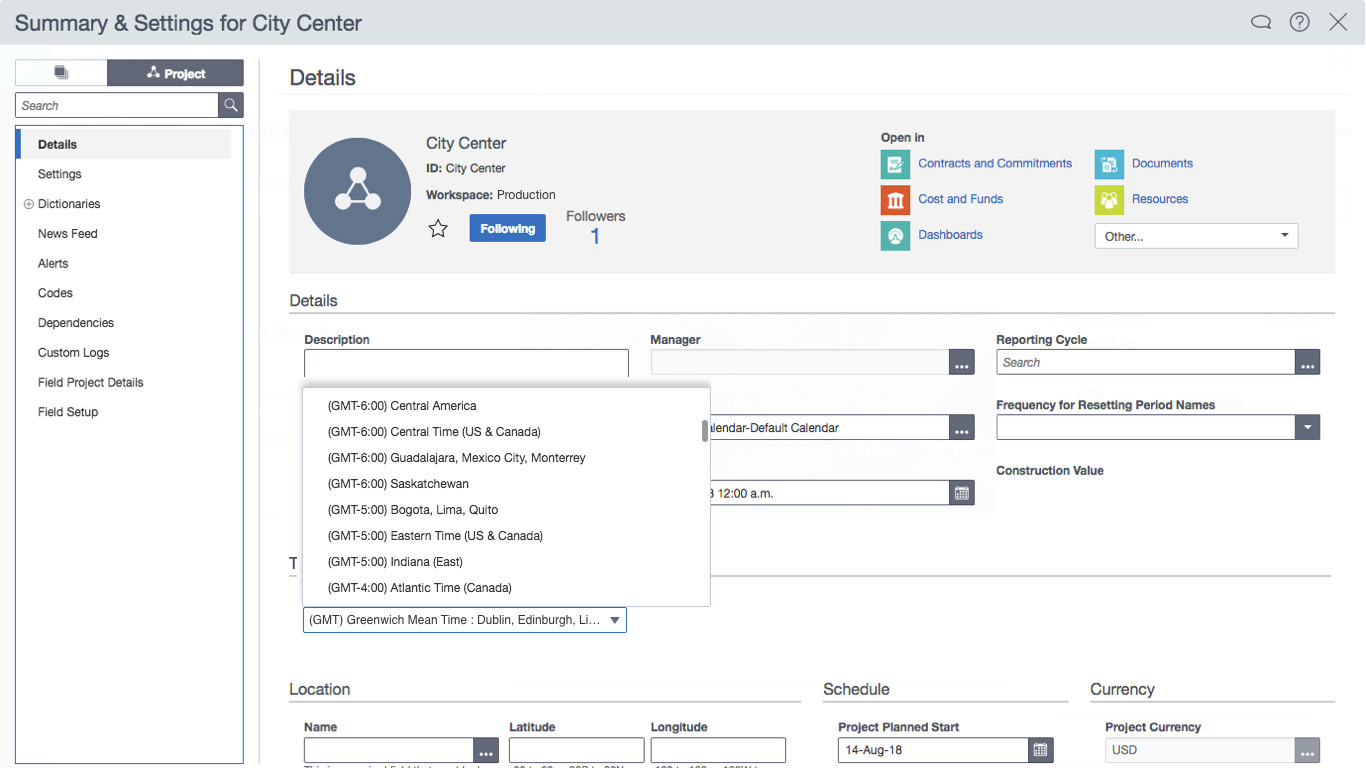
Task: Open Cost and Funds link
Action: [x=961, y=199]
